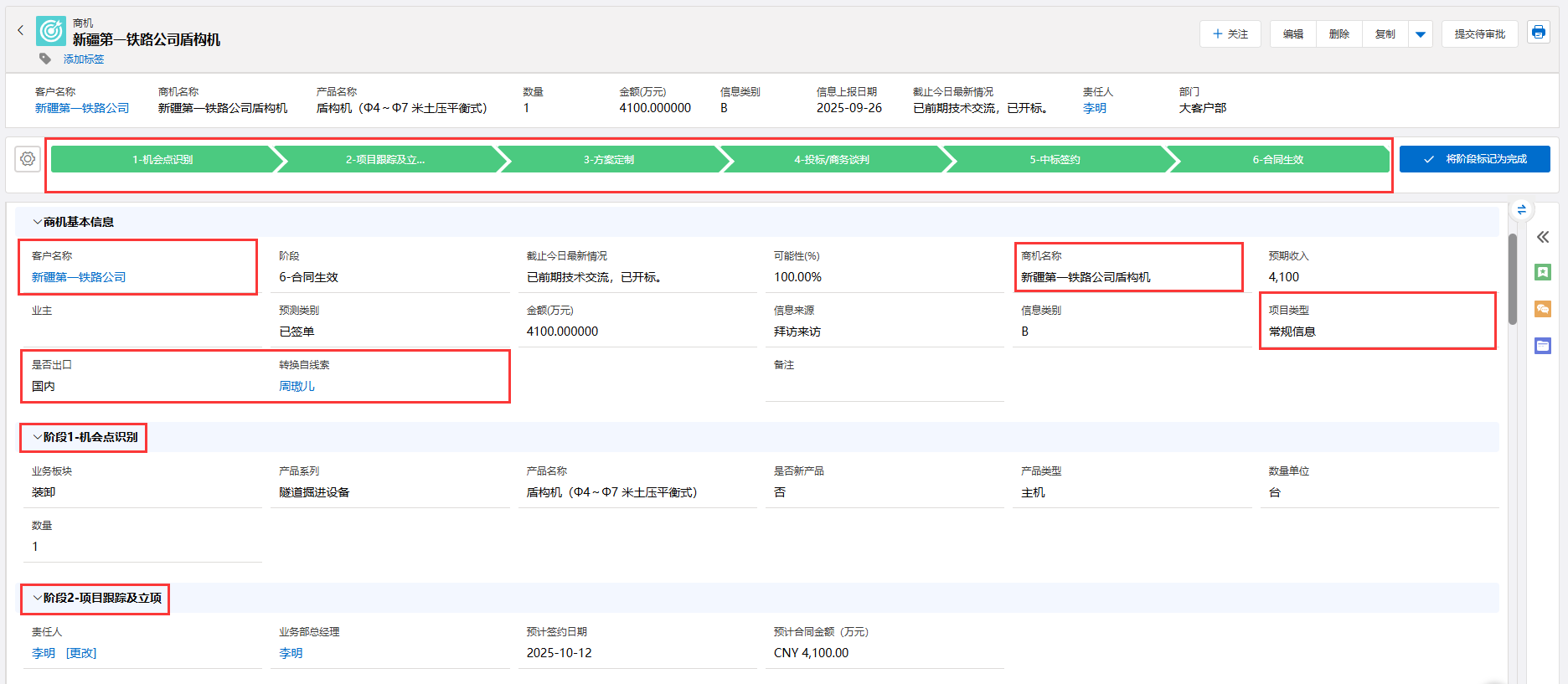Click the gray tag icon
Screen dimensions: 1568x684
[x=45, y=59]
